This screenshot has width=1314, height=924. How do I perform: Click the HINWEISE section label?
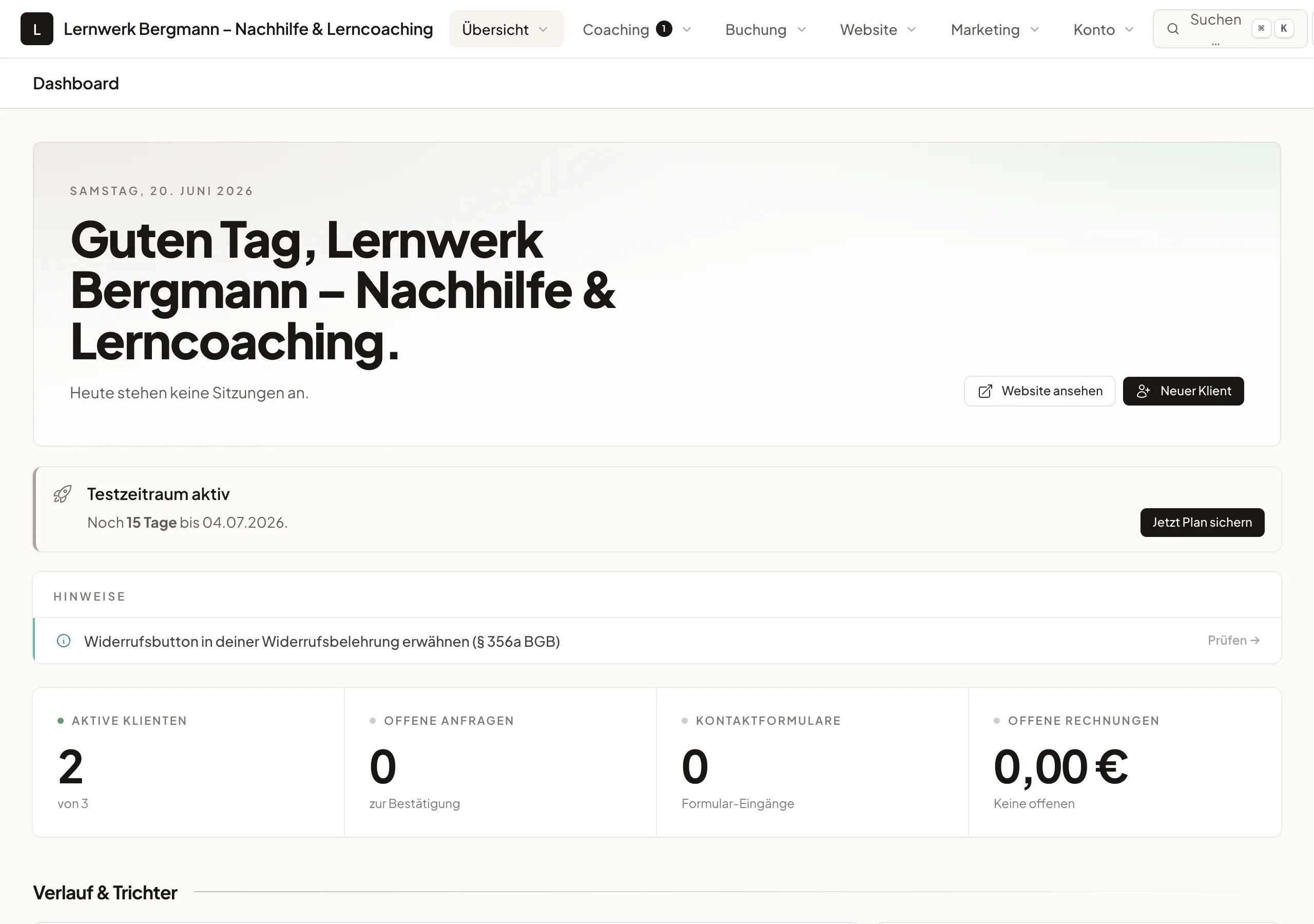pyautogui.click(x=89, y=596)
